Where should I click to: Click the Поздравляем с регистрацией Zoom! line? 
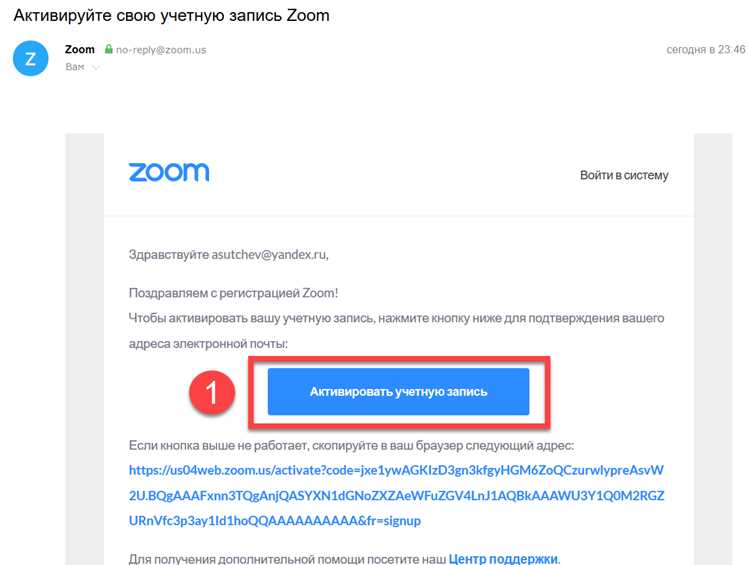(233, 293)
